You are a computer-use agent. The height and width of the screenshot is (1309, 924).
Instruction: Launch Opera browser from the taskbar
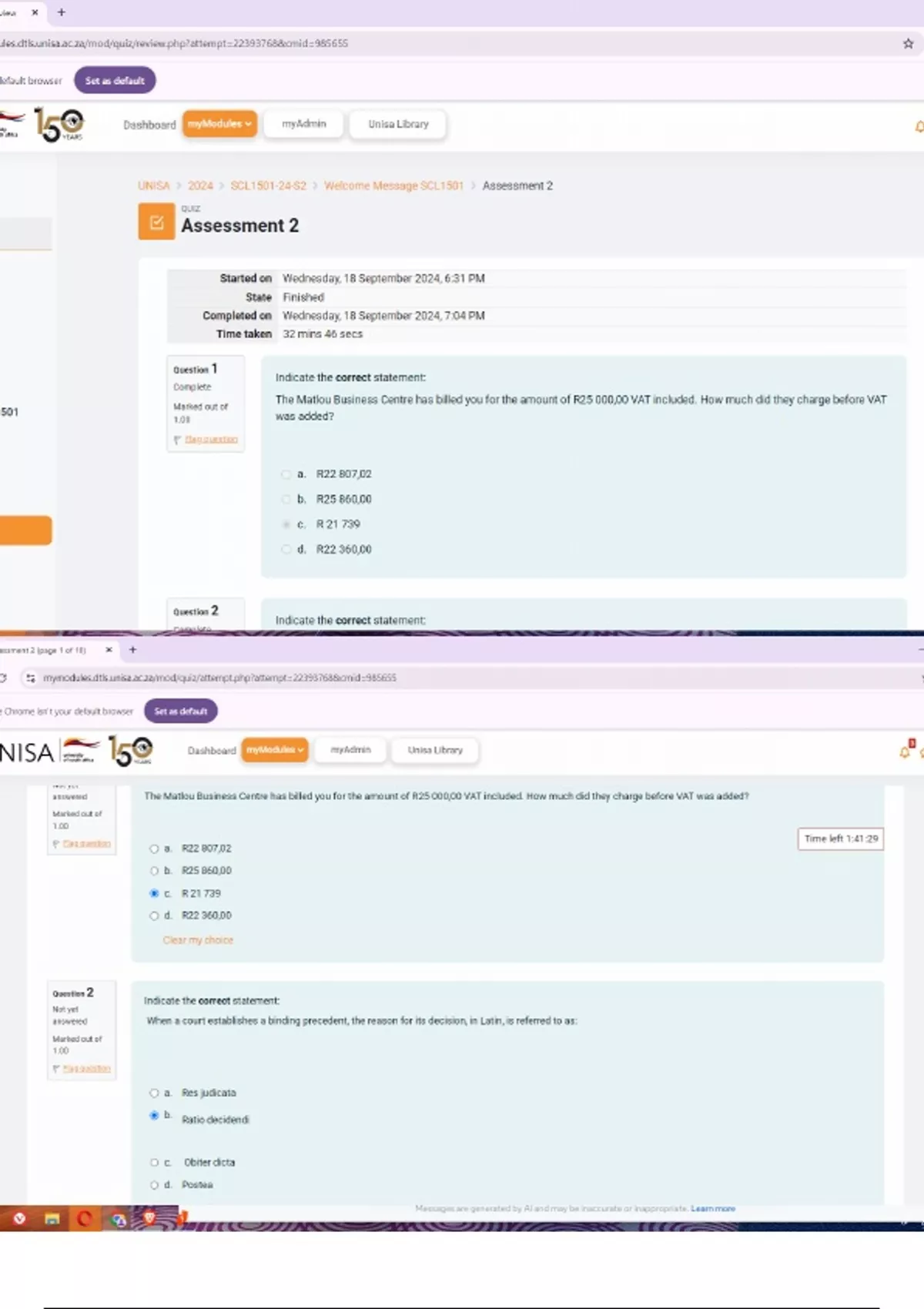pyautogui.click(x=85, y=1218)
